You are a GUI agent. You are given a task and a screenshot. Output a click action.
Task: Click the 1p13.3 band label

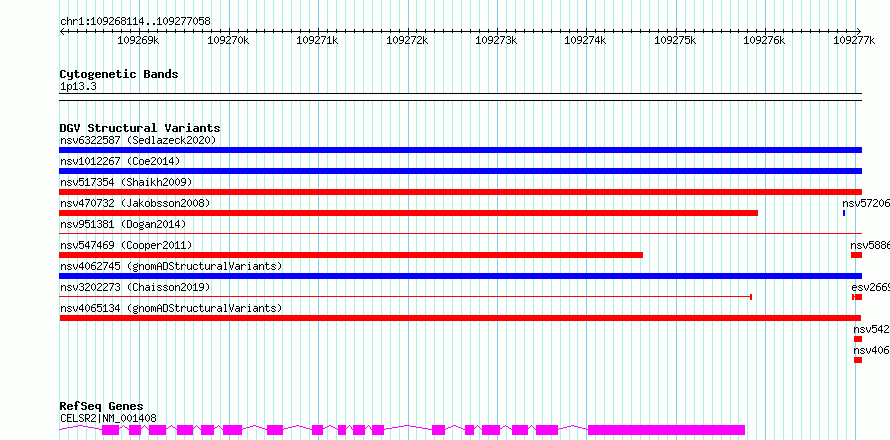coord(78,87)
